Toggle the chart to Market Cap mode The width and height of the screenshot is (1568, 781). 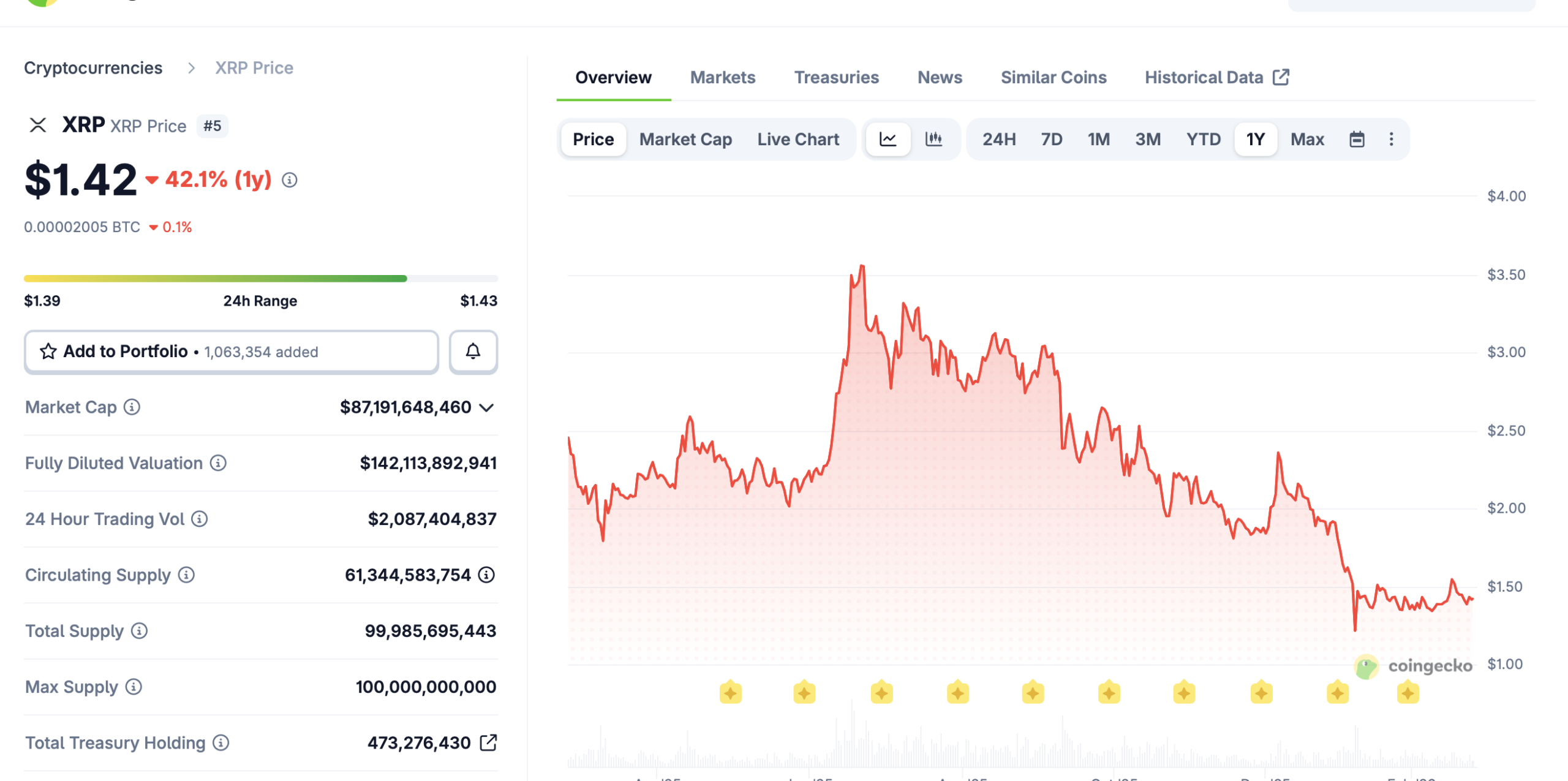[685, 139]
